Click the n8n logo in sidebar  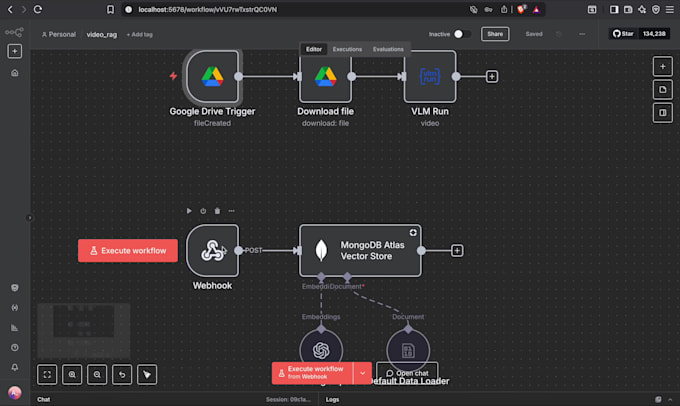14,32
